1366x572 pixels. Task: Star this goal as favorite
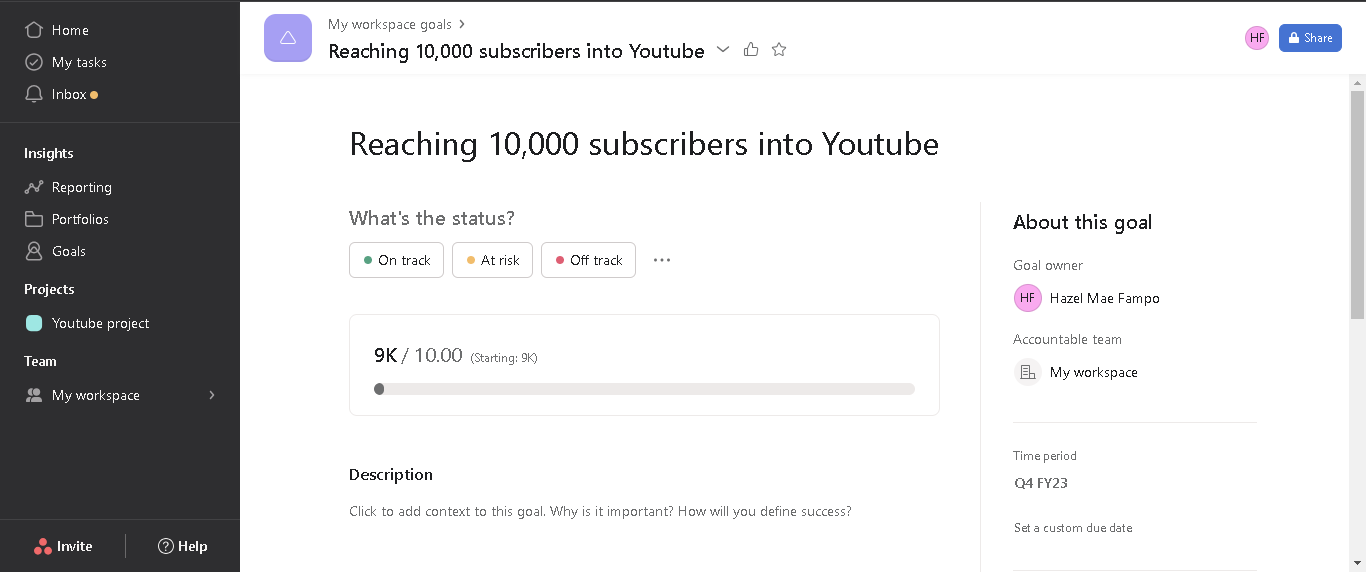pyautogui.click(x=779, y=49)
